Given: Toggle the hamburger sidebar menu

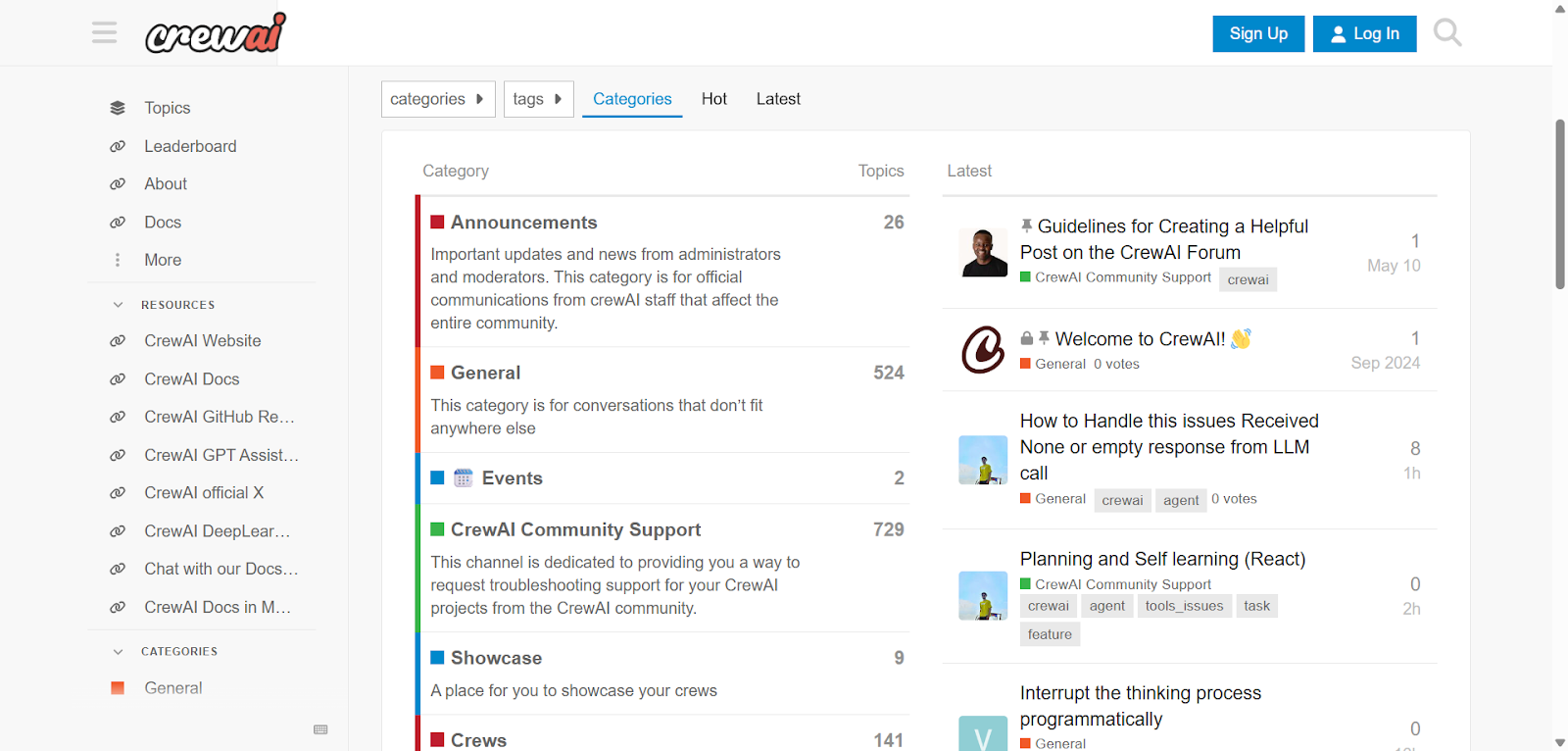Looking at the screenshot, I should [x=105, y=32].
